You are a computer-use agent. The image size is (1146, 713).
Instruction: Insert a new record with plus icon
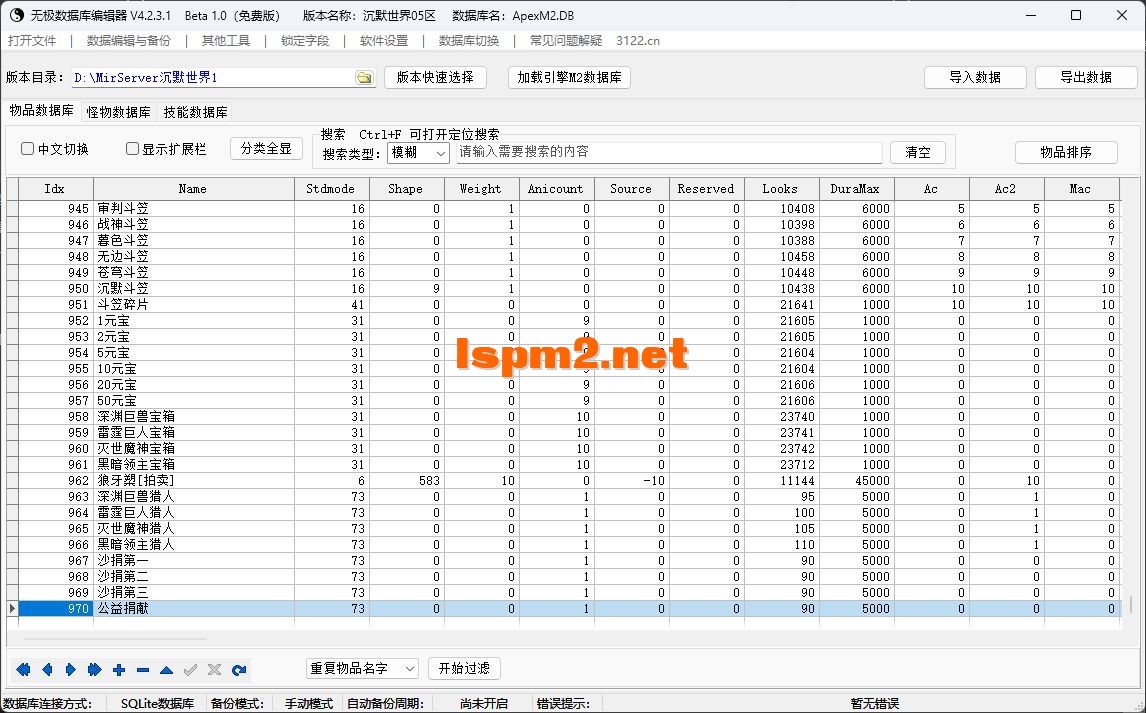click(118, 669)
